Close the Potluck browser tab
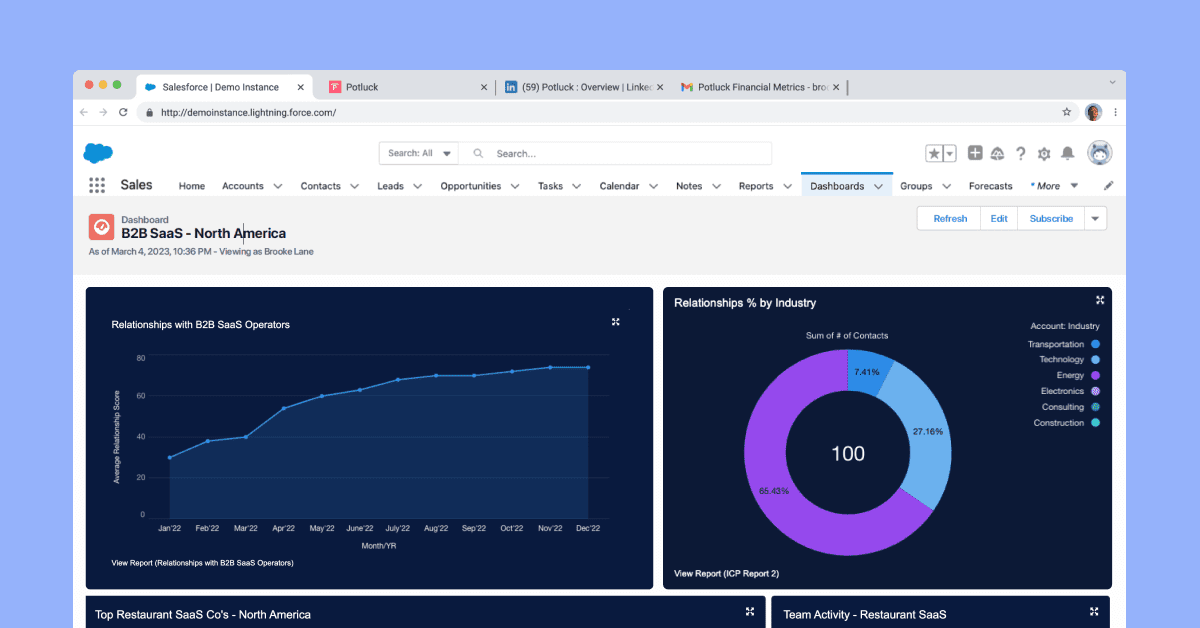 pyautogui.click(x=484, y=87)
